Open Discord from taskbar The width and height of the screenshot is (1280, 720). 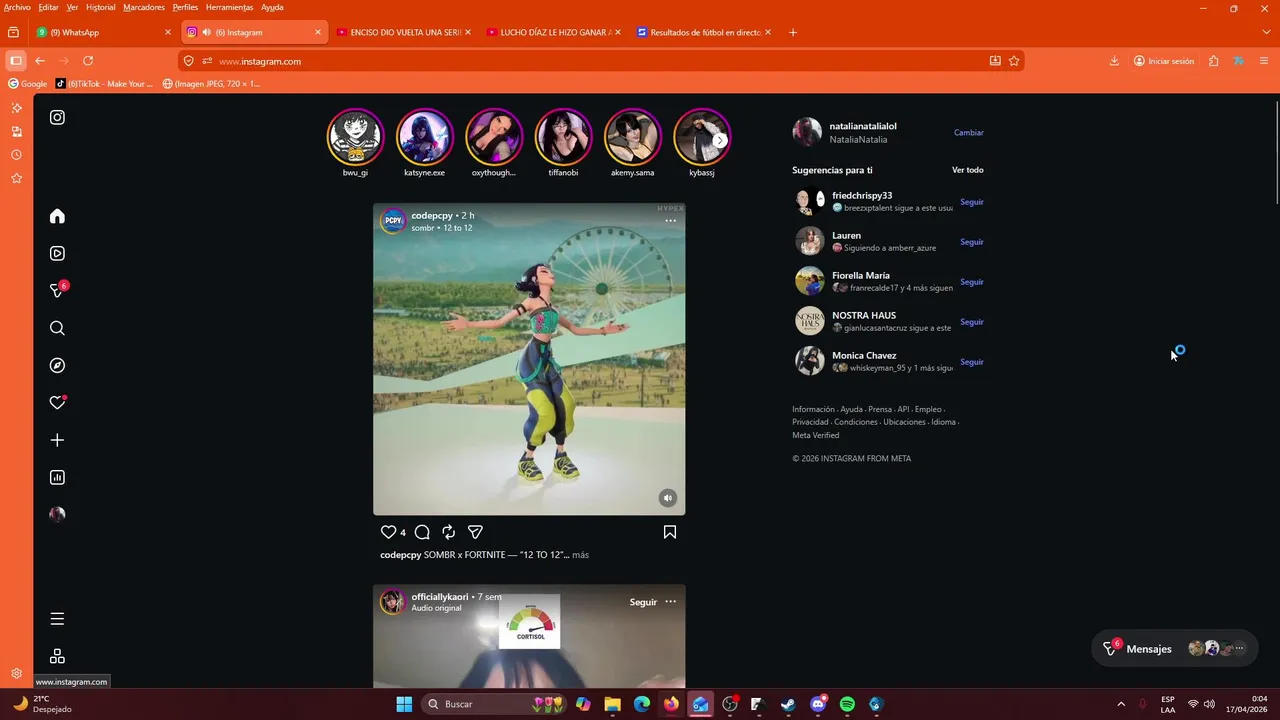point(818,704)
